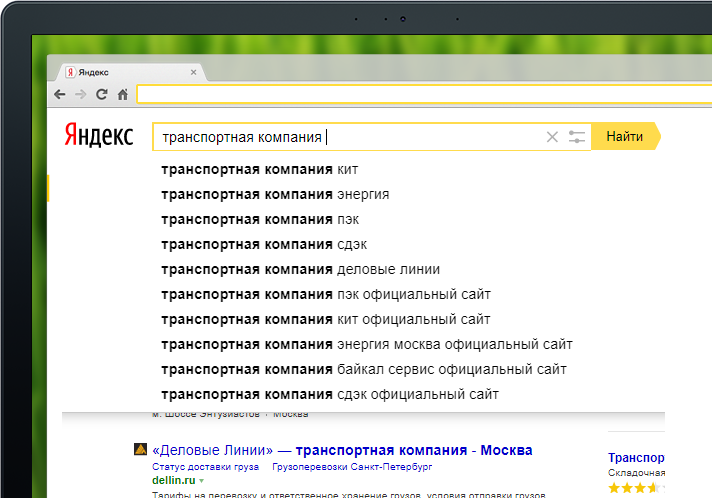Click the star rating in side result

tap(636, 488)
